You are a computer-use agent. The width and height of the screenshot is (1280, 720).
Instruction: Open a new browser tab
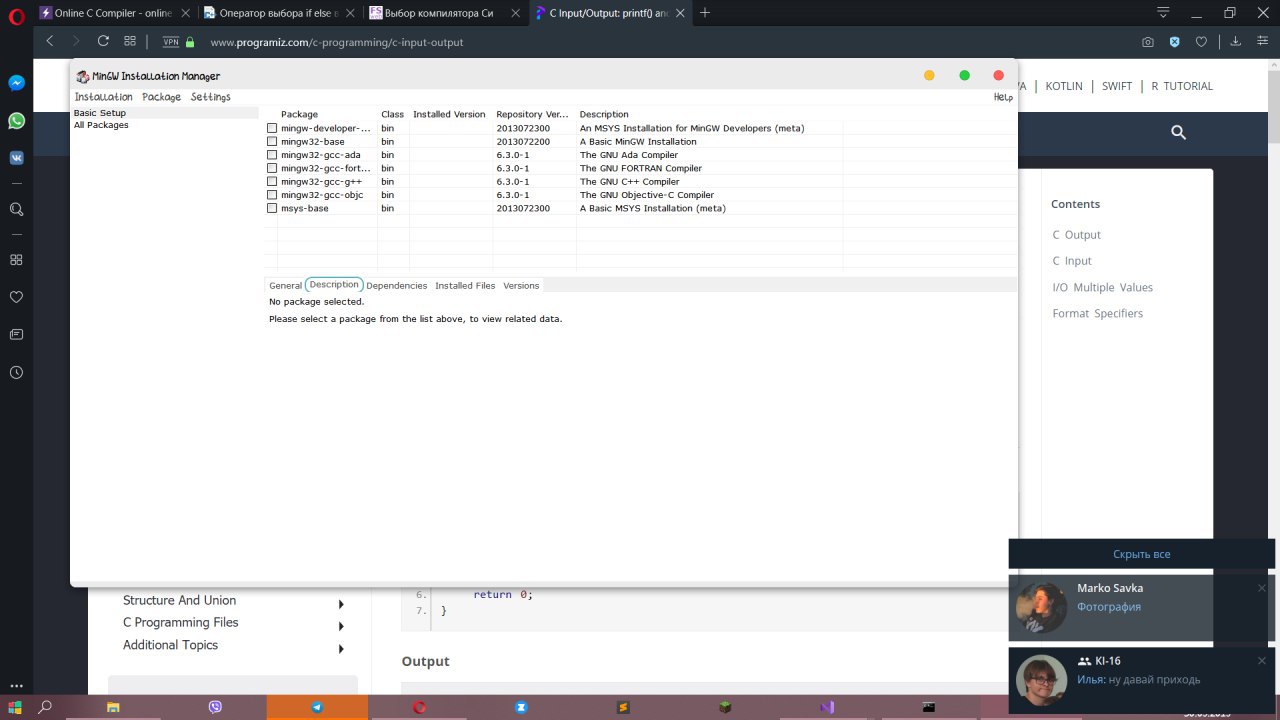705,13
